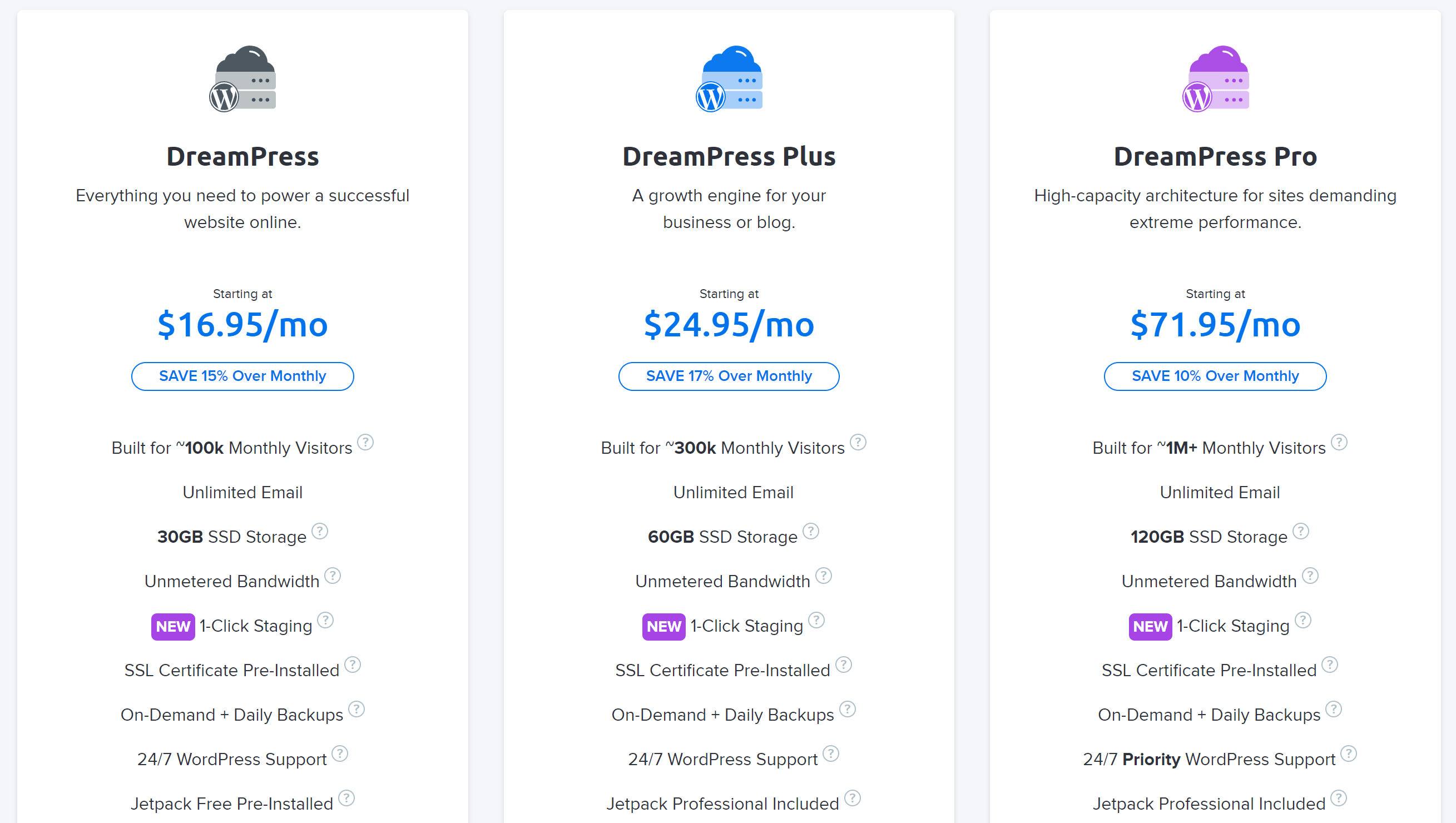Open help icon next to 100k Monthly Visitors
This screenshot has height=823, width=1456.
(366, 442)
